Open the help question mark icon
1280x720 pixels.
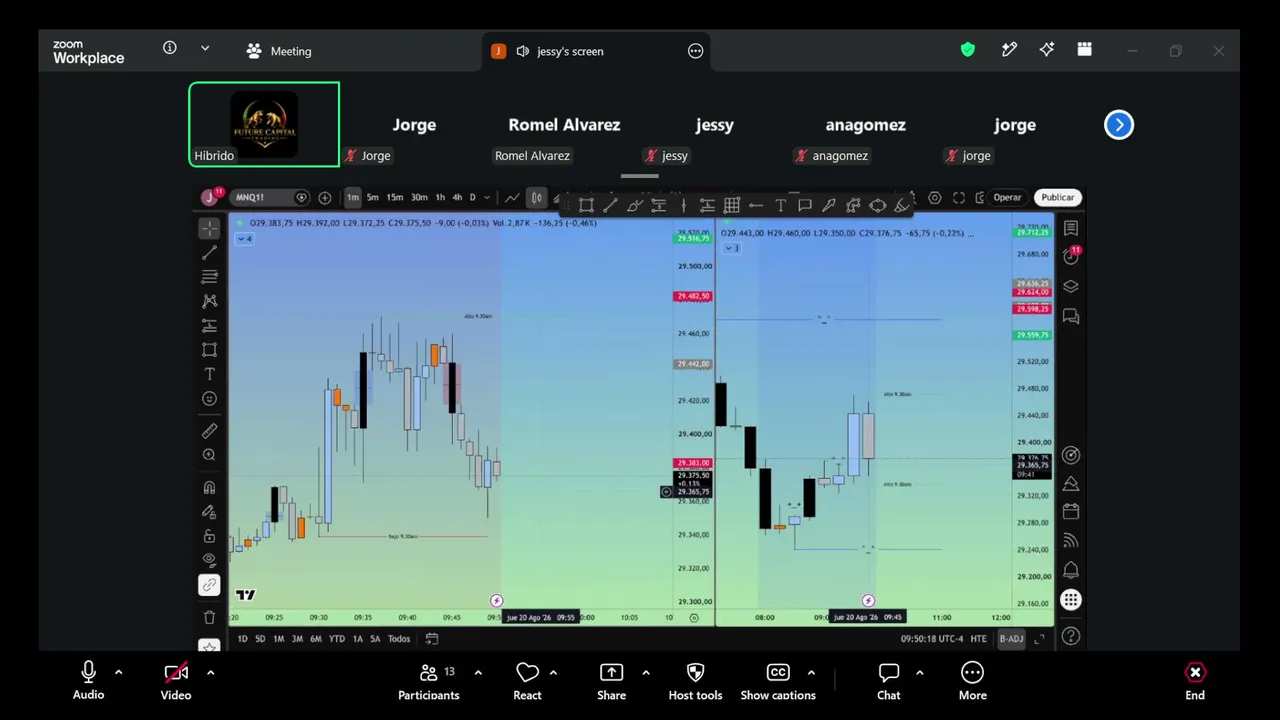tap(1071, 637)
